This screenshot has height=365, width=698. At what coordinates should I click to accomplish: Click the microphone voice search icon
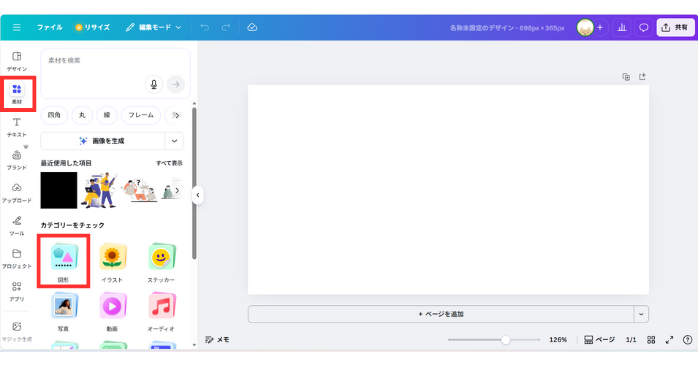pos(154,84)
